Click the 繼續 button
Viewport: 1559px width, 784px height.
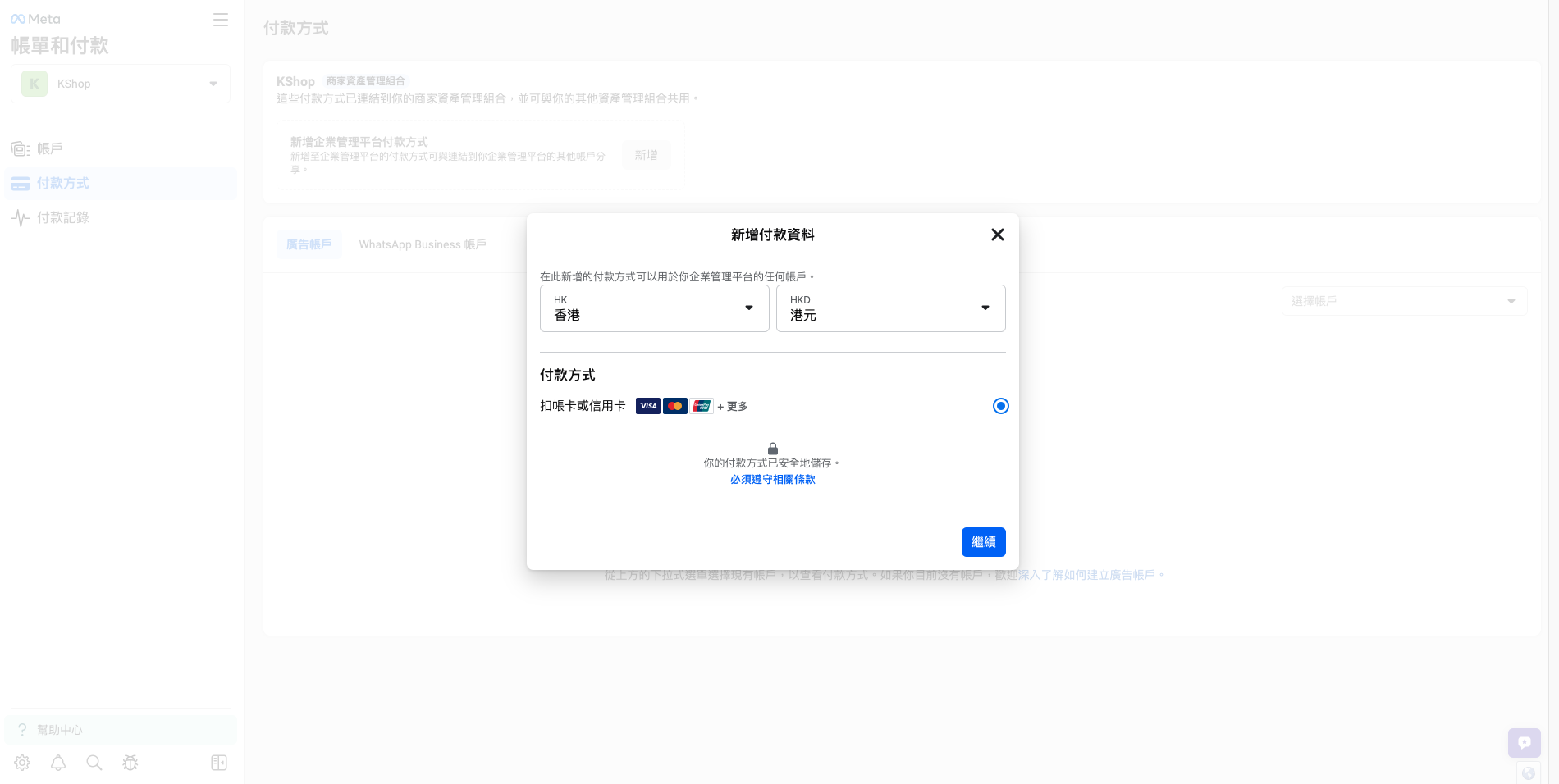(x=983, y=542)
